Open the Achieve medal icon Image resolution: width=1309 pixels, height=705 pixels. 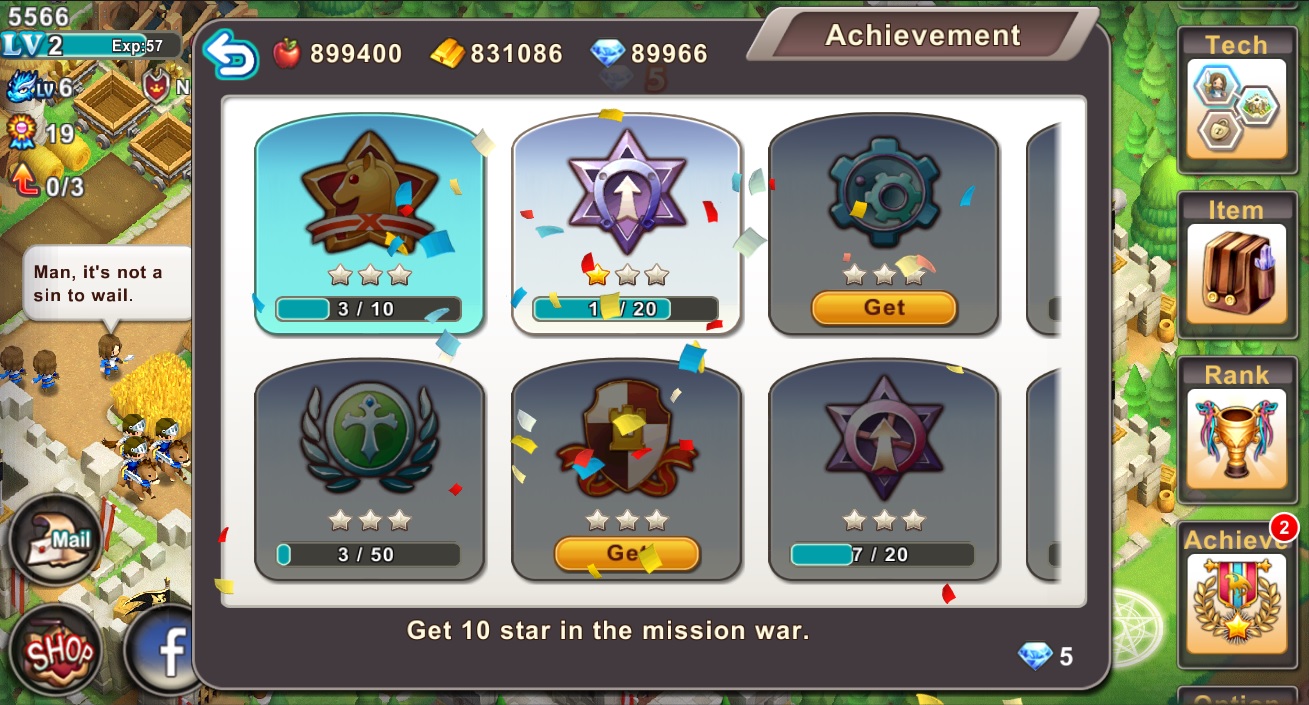[x=1236, y=603]
